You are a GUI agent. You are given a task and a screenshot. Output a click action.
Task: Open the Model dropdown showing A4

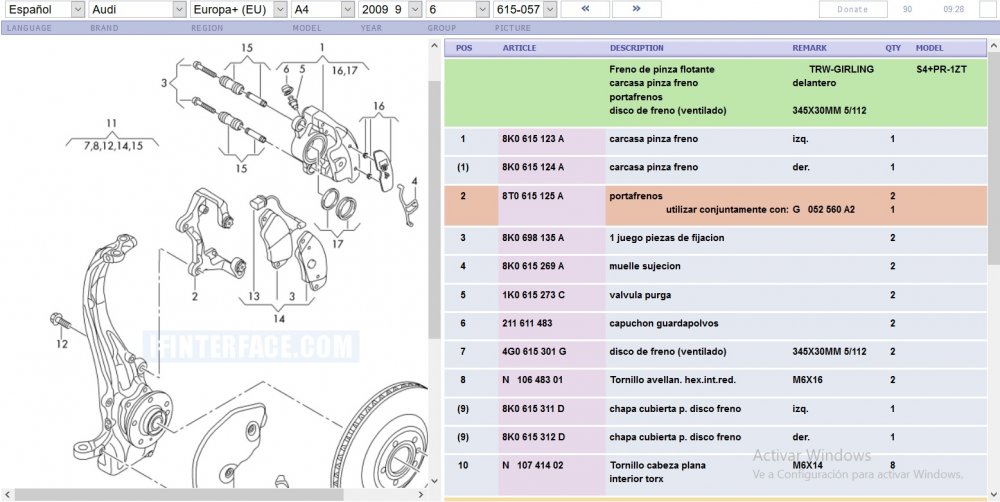coord(321,9)
